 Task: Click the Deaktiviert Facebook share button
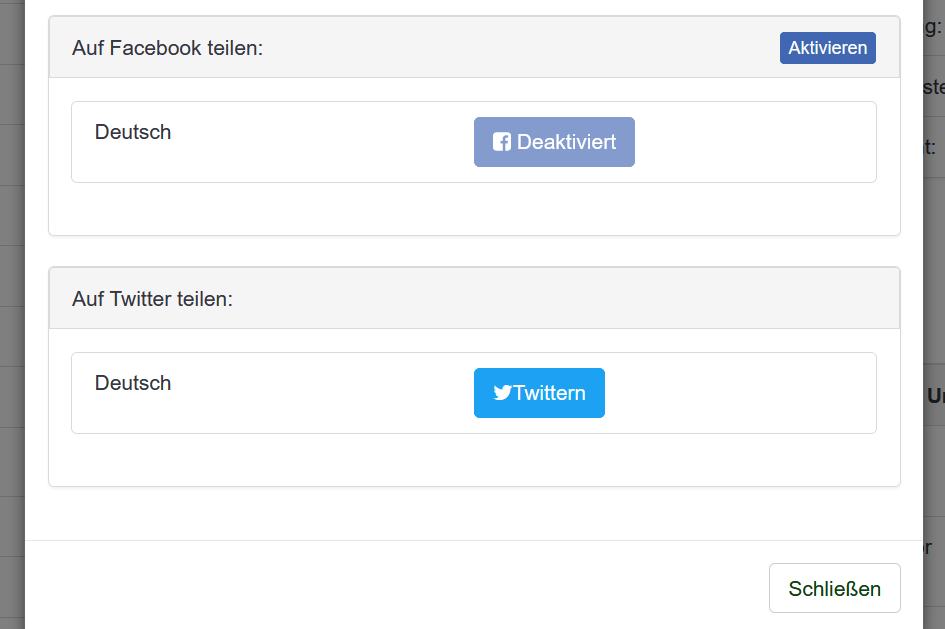[x=554, y=142]
